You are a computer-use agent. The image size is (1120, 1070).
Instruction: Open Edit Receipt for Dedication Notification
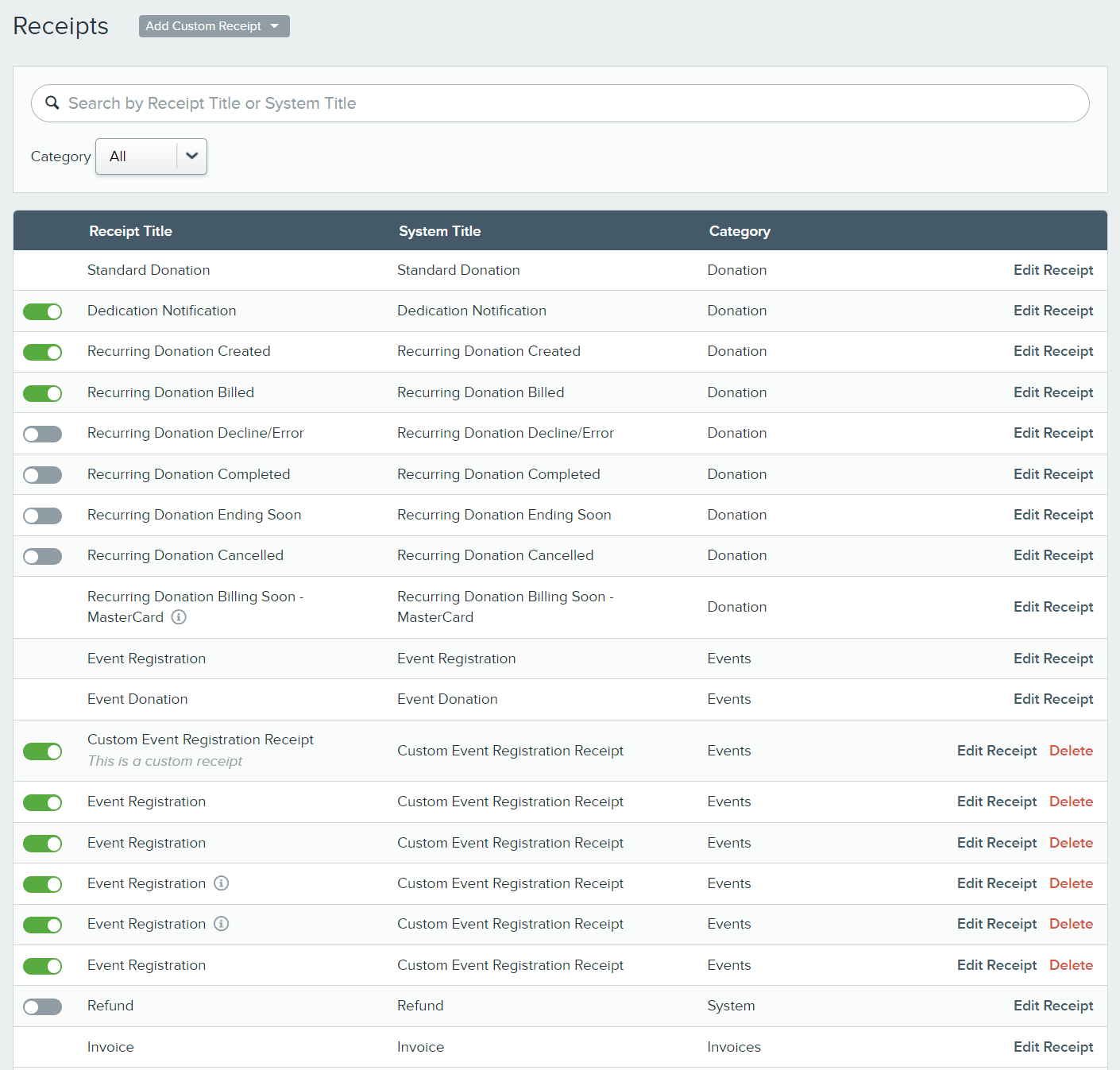point(1053,311)
